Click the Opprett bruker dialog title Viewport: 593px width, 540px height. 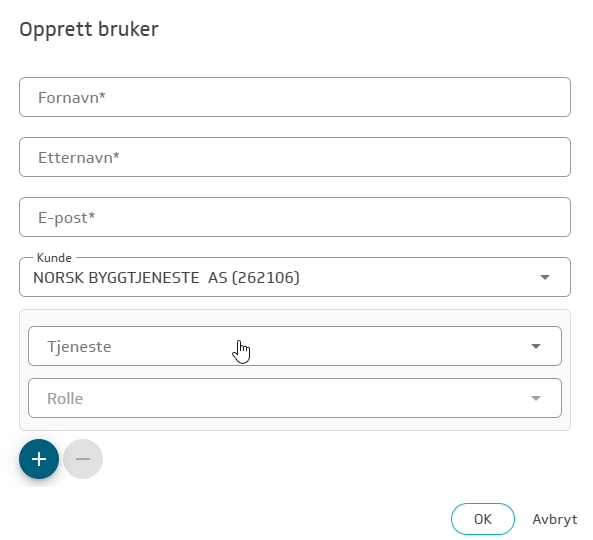point(89,29)
